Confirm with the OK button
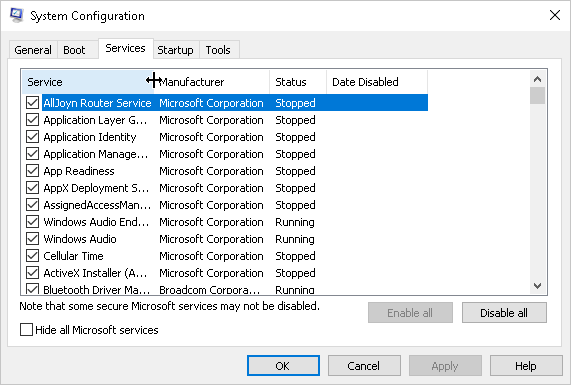The height and width of the screenshot is (385, 571). 283,366
